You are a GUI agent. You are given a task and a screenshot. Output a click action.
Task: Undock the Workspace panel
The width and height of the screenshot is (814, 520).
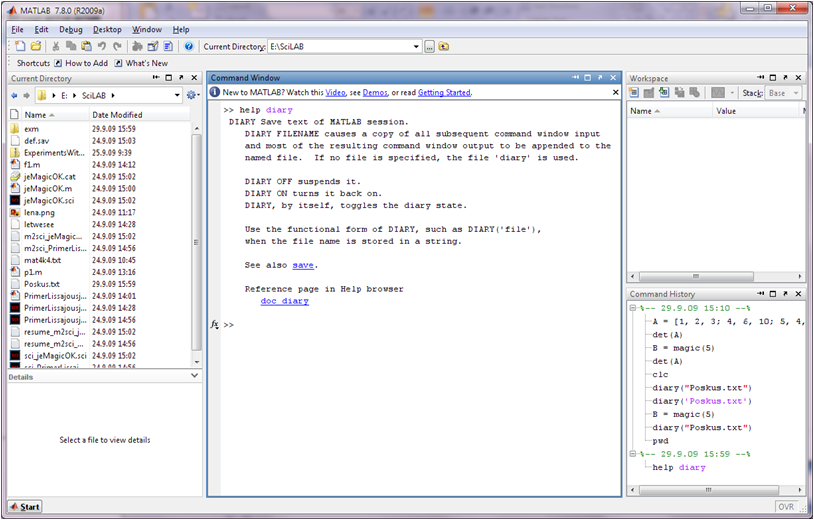click(x=785, y=78)
